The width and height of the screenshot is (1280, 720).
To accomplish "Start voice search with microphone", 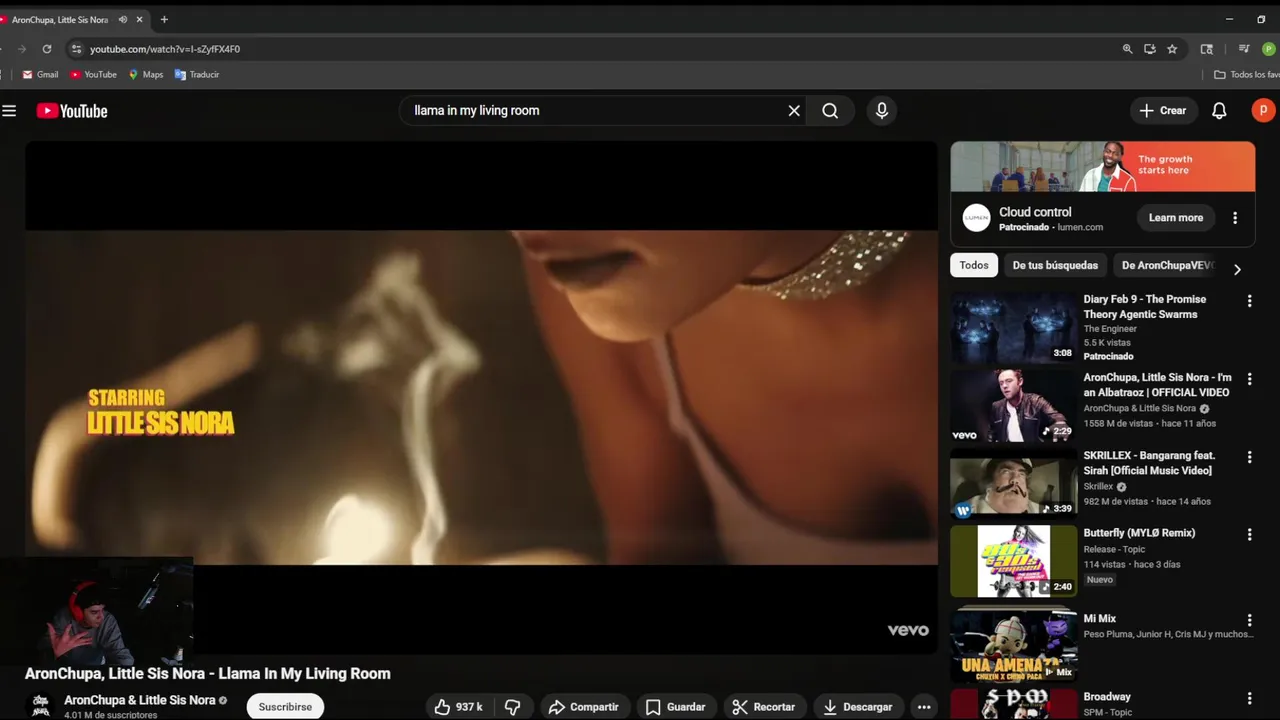I will pos(881,111).
